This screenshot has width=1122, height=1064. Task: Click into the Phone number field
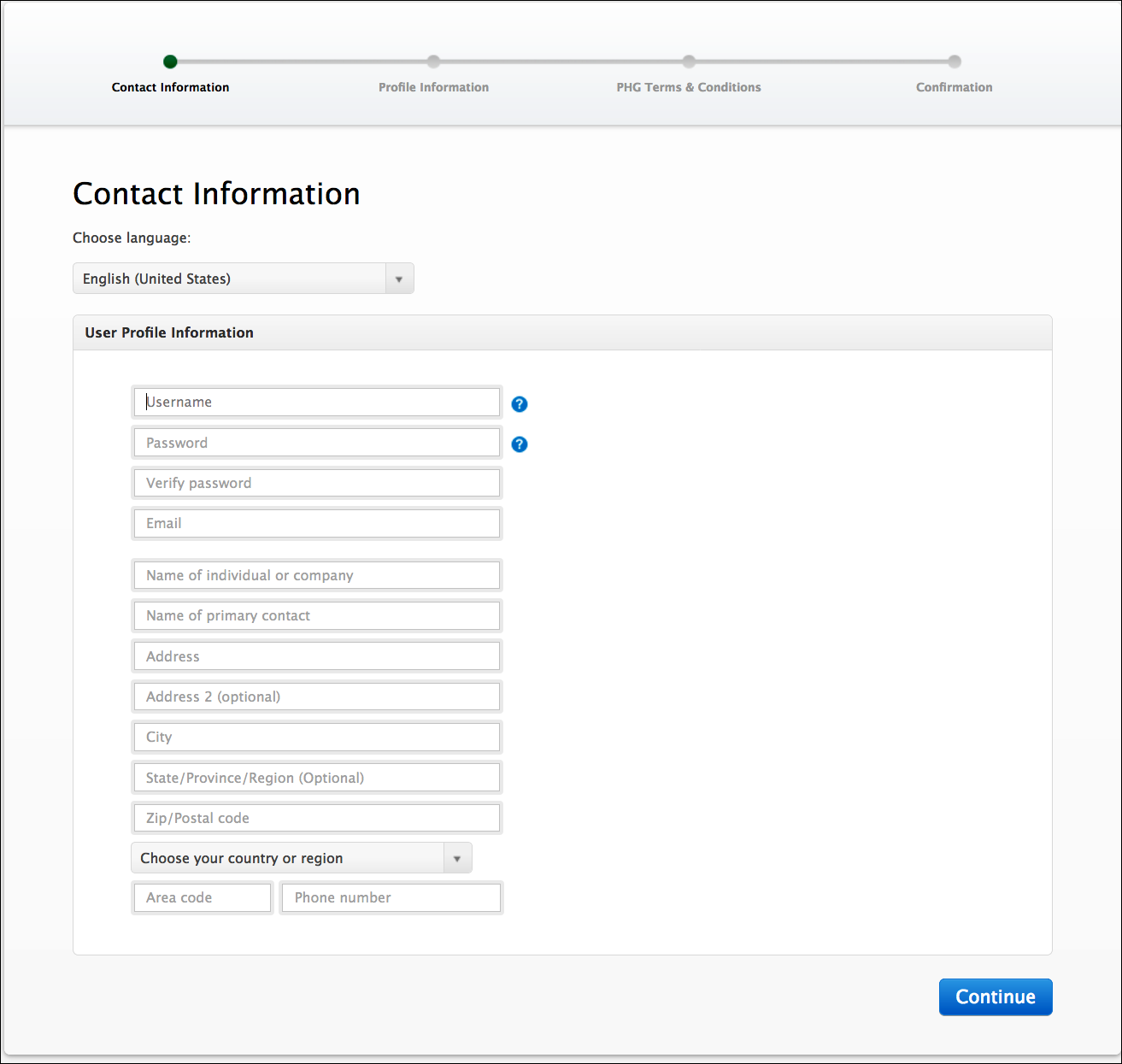pos(391,897)
